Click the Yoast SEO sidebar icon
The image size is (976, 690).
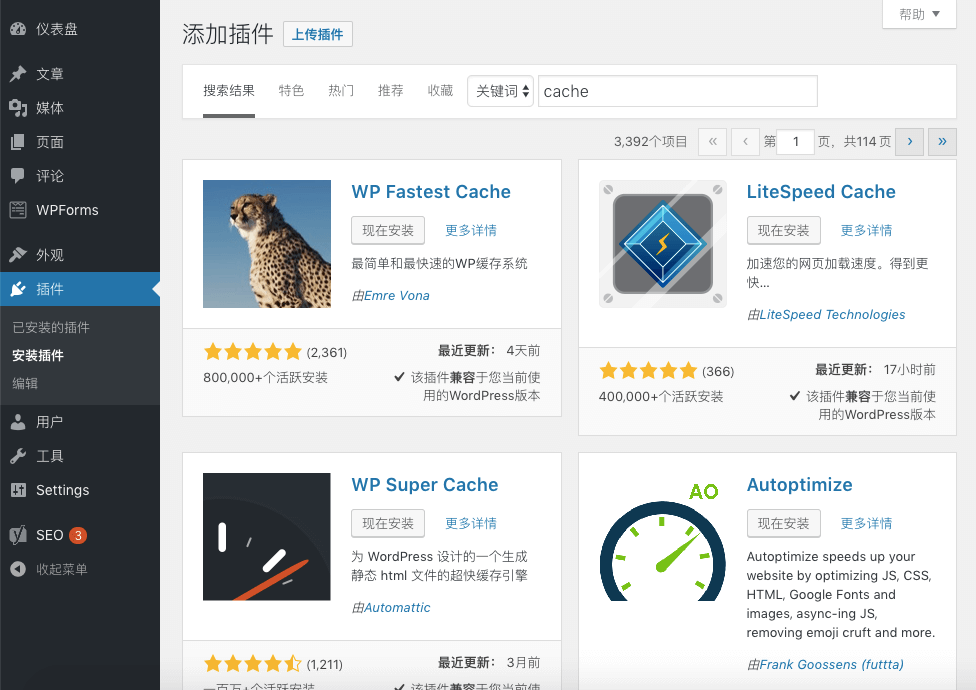click(18, 535)
